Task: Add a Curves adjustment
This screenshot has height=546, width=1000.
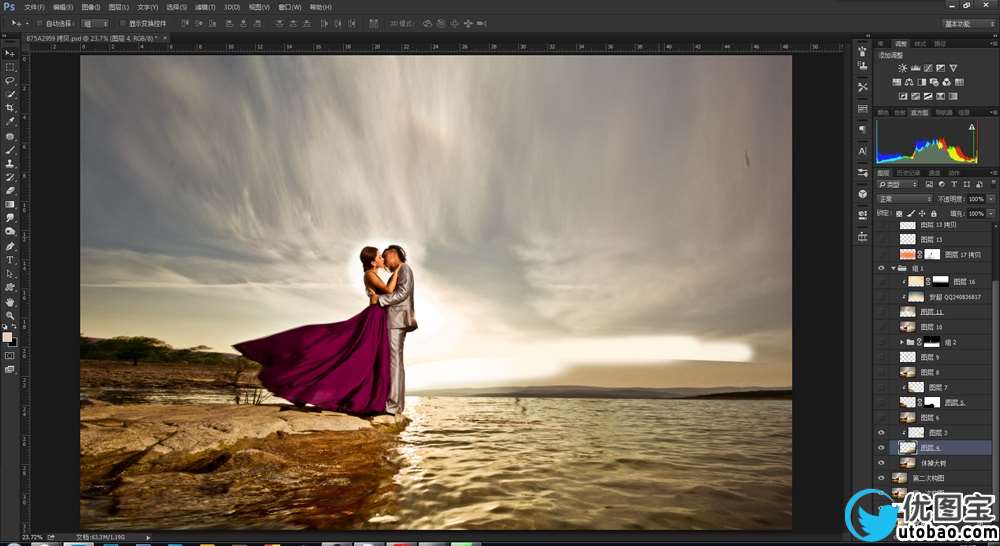Action: pos(928,68)
